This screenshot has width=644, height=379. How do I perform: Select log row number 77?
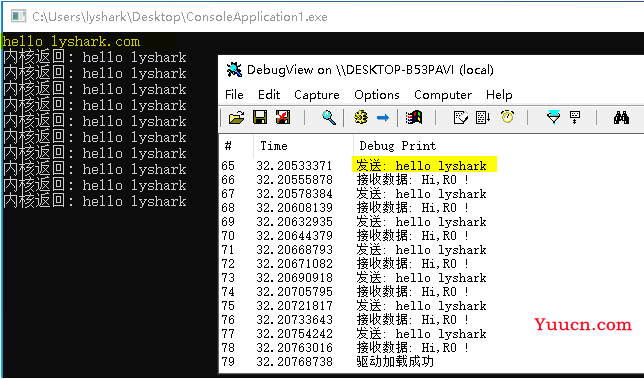point(228,334)
